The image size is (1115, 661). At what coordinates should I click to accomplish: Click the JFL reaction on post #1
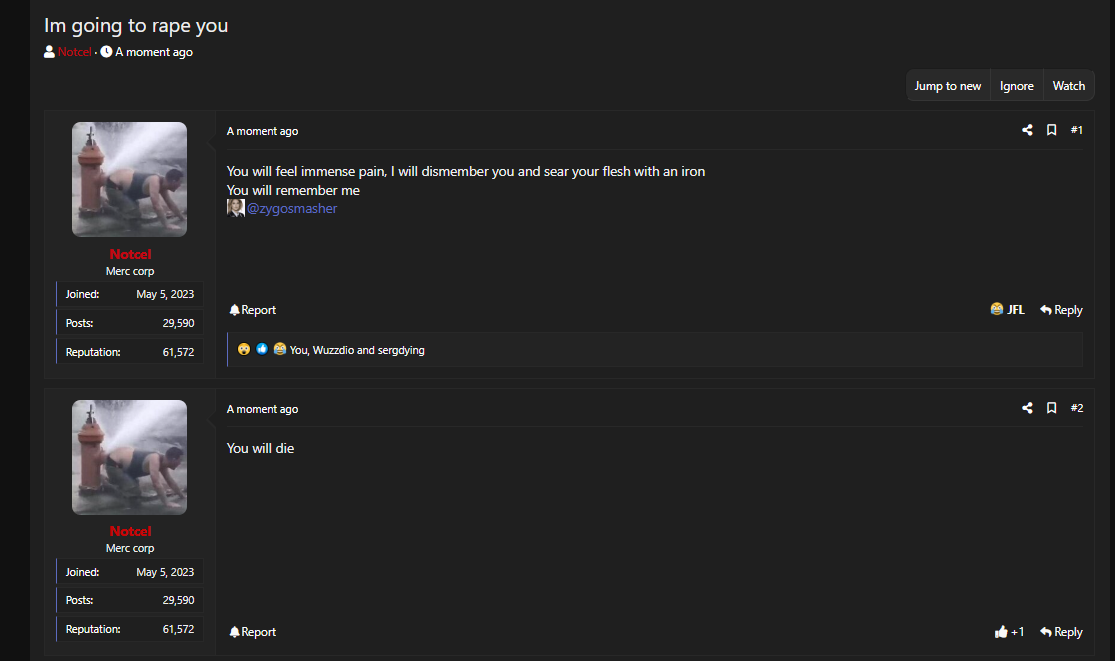(x=1007, y=310)
